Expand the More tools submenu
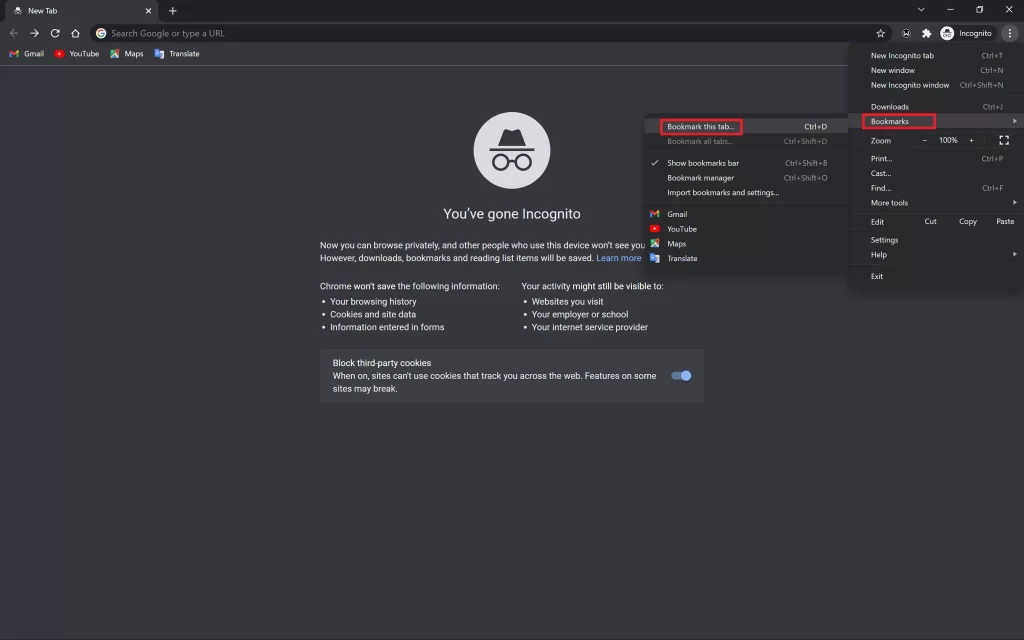The height and width of the screenshot is (640, 1024). (936, 203)
